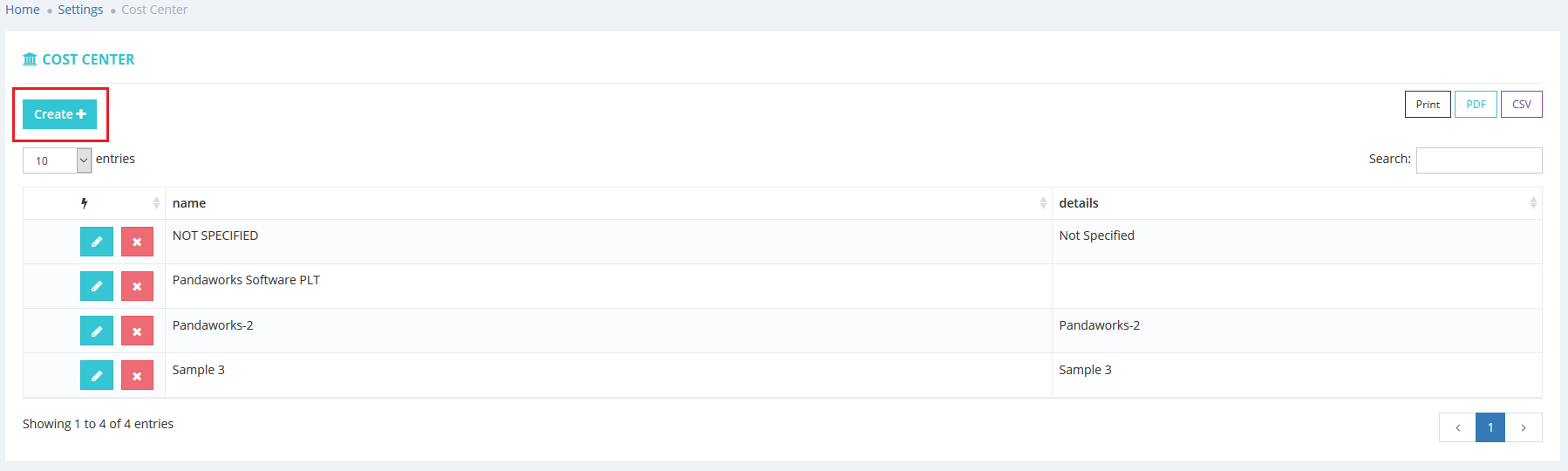The image size is (1568, 471).
Task: Print the cost center table
Action: coord(1428,105)
